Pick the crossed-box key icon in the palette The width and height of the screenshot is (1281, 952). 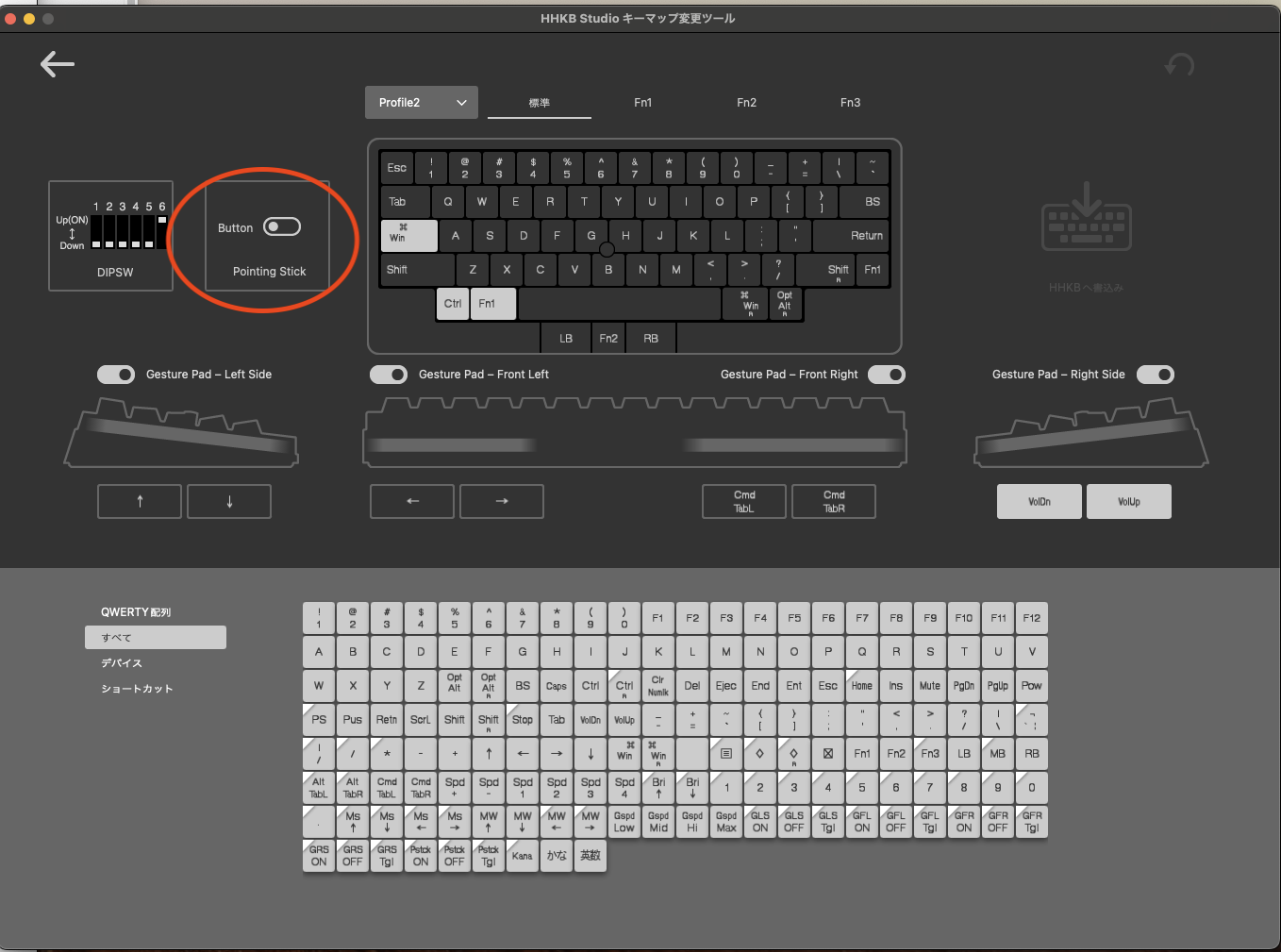pyautogui.click(x=828, y=754)
